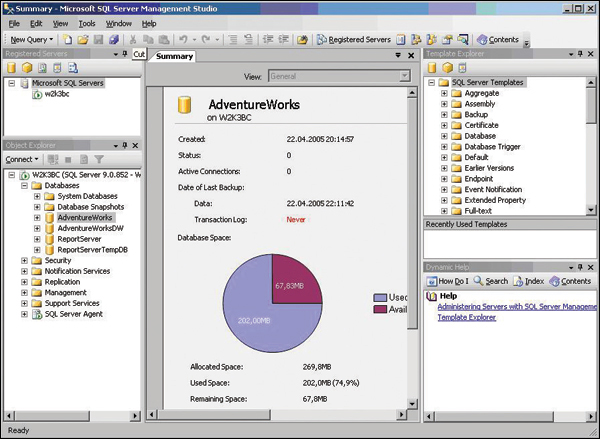The image size is (600, 439).
Task: Click SQL Mobile icon in Template Explorer
Action: coord(462,68)
